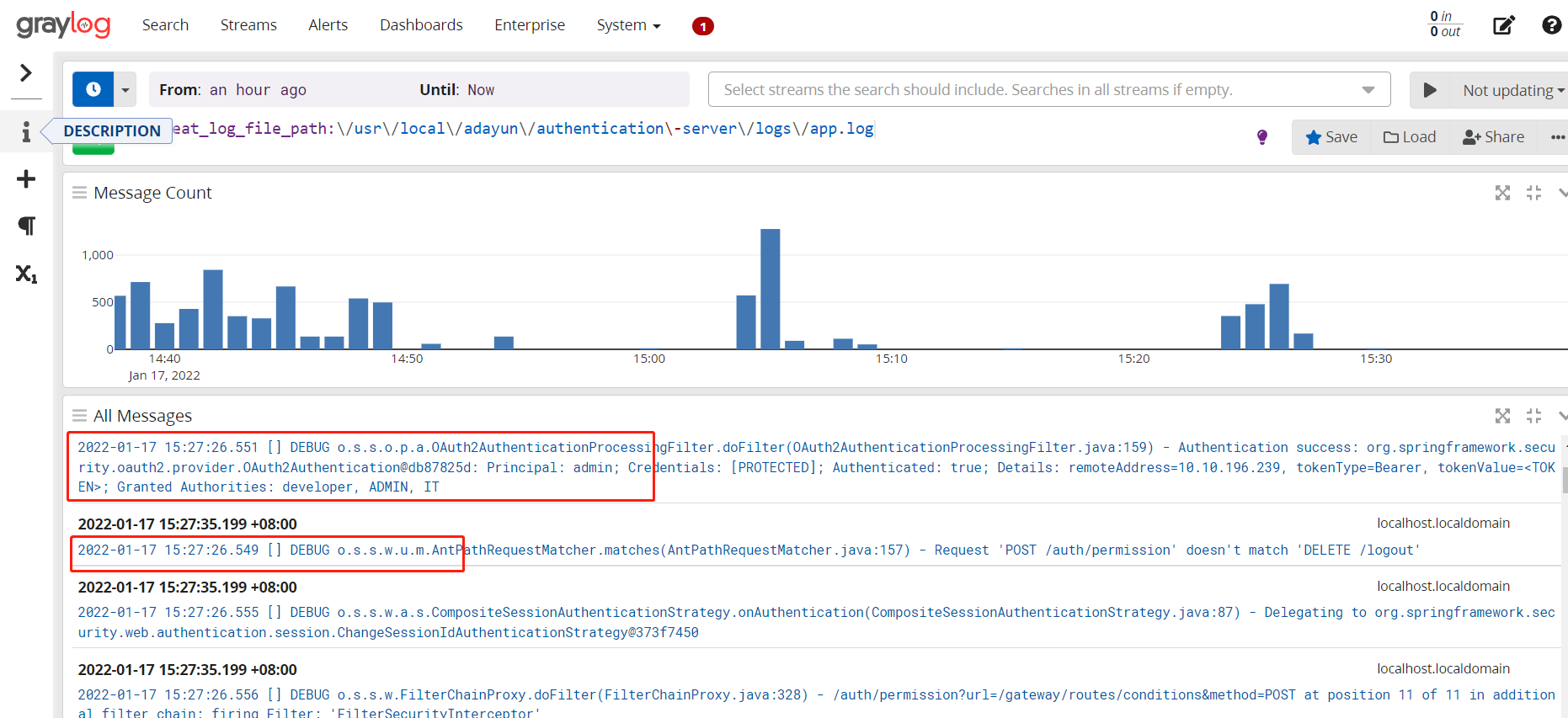Click the purple lightbulb query help icon
Image resolution: width=1568 pixels, height=718 pixels.
tap(1261, 137)
